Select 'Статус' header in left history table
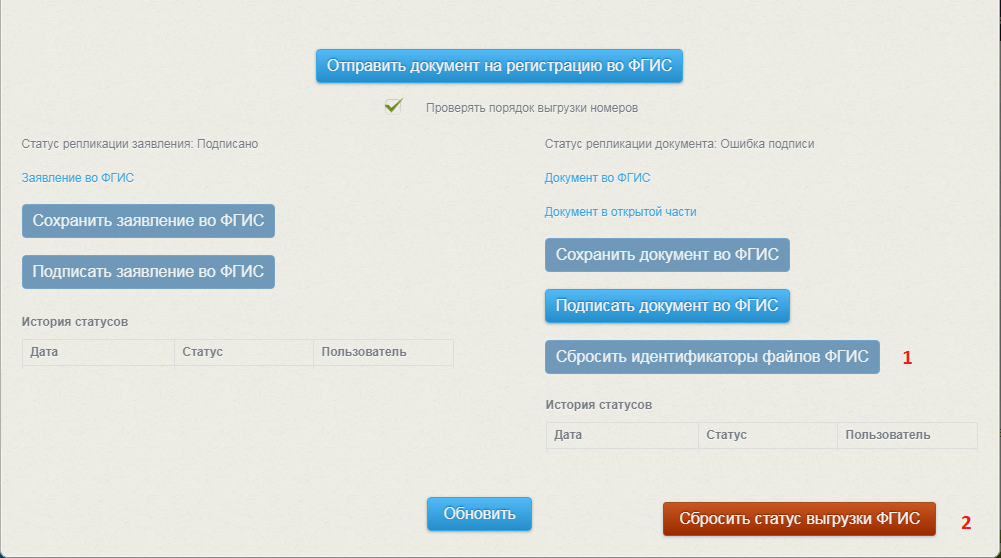 click(203, 353)
